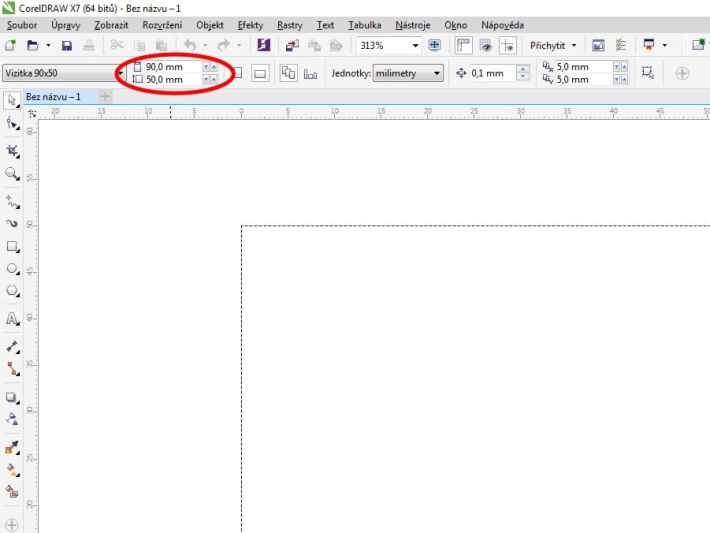Apply layout to current page only
The width and height of the screenshot is (710, 533).
tap(310, 73)
